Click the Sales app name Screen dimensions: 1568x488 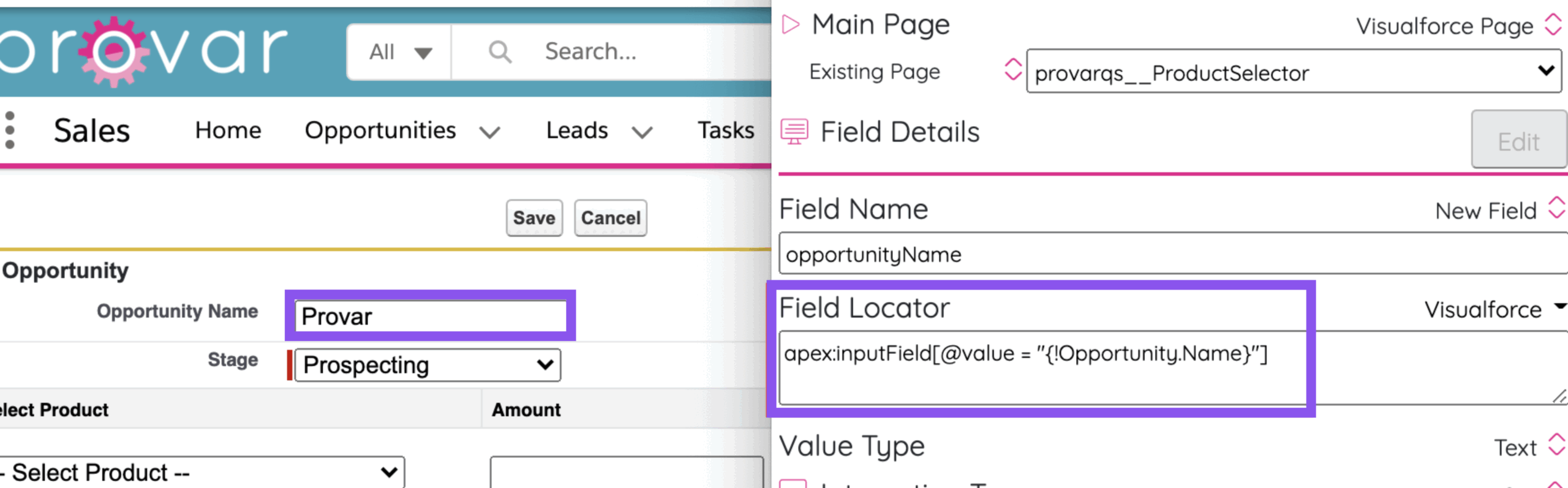pos(92,130)
